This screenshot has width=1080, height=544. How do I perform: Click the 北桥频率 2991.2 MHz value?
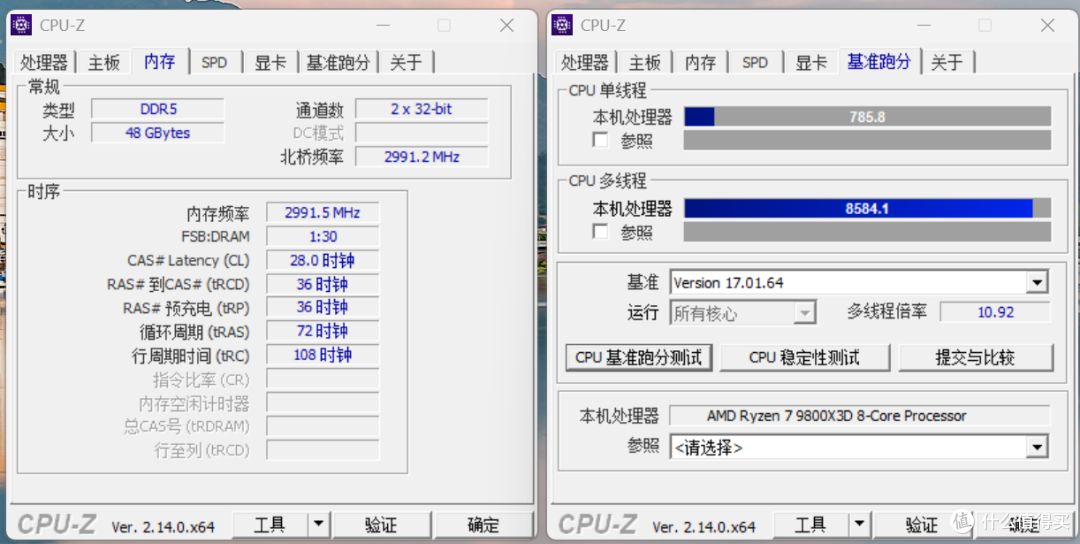[422, 156]
